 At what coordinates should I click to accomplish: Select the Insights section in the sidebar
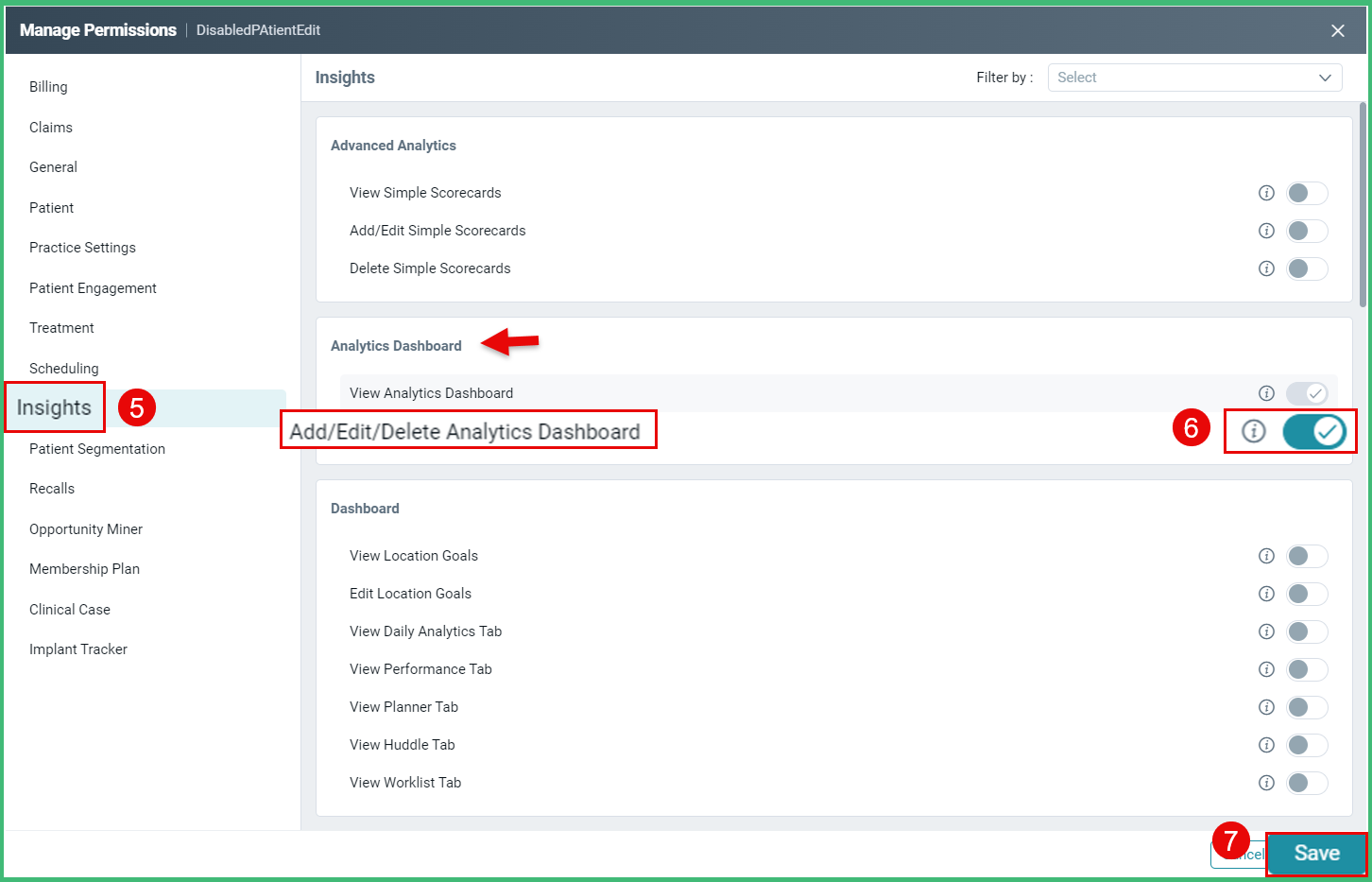tap(53, 407)
